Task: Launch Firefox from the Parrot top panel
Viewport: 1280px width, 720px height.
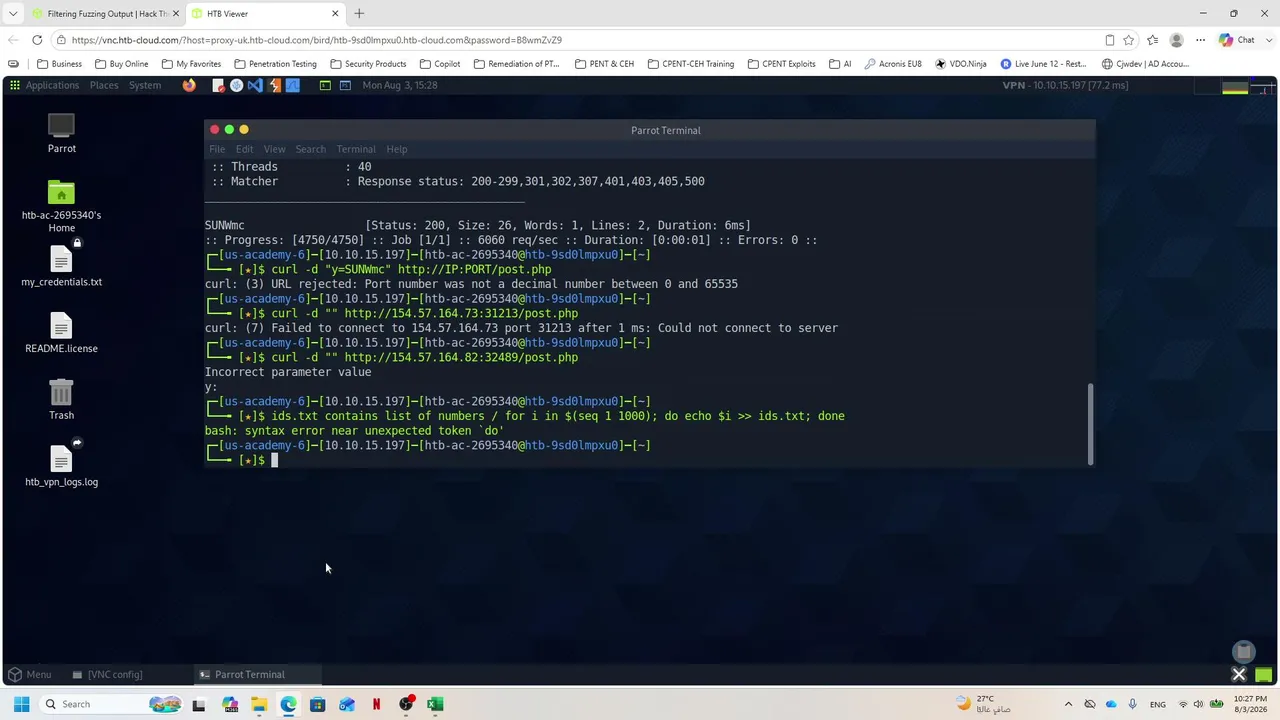Action: tap(189, 85)
